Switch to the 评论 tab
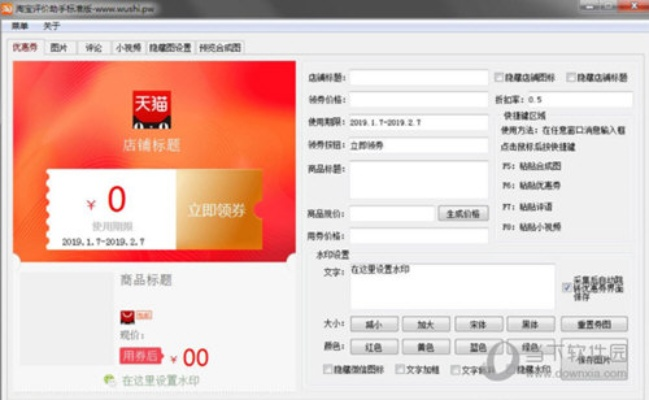Screen dimensions: 649x400 [94, 48]
